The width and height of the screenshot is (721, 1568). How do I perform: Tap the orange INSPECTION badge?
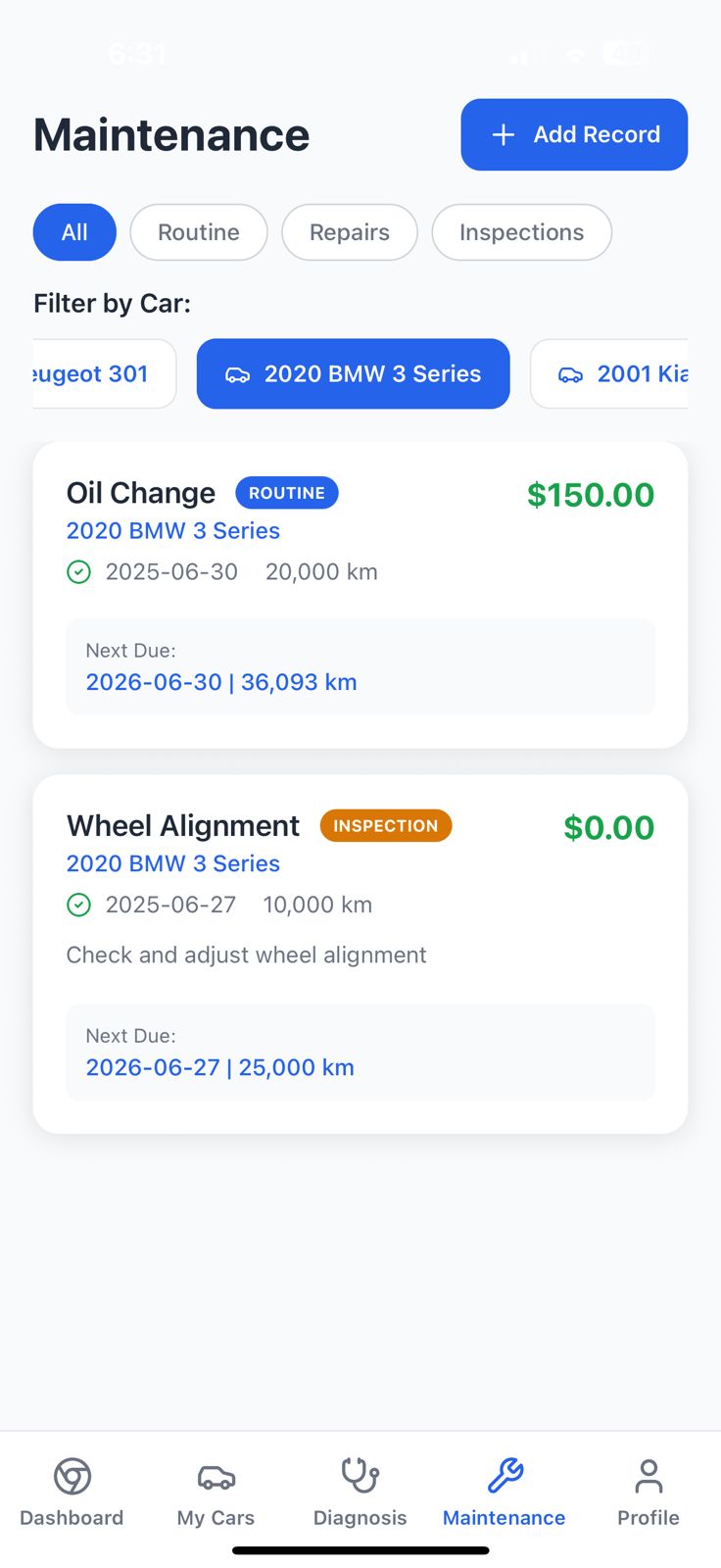tap(386, 826)
